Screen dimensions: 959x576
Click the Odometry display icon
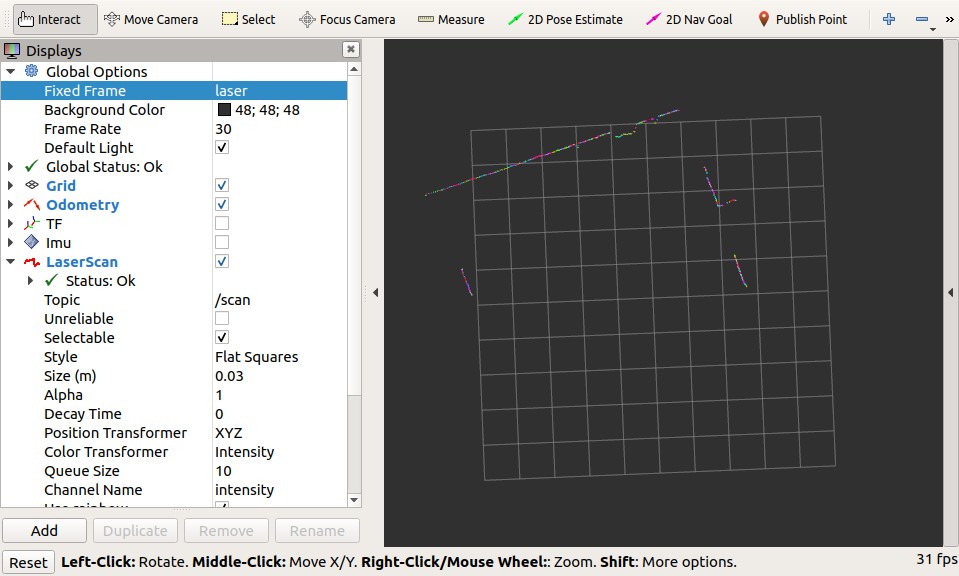click(32, 204)
